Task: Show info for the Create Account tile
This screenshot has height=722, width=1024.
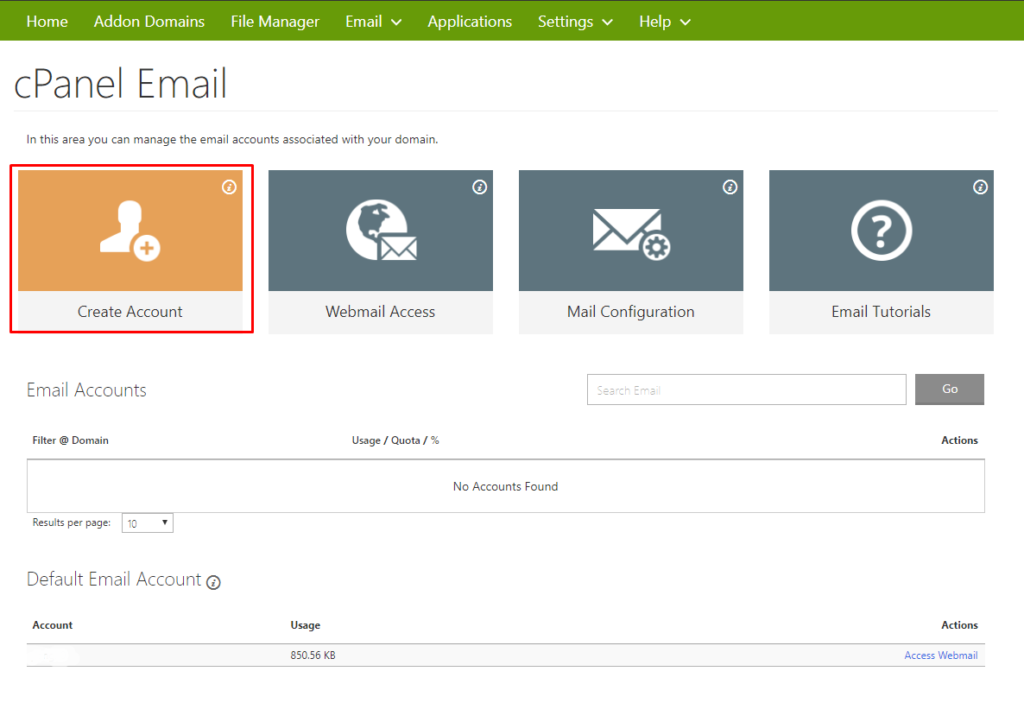Action: [x=229, y=187]
